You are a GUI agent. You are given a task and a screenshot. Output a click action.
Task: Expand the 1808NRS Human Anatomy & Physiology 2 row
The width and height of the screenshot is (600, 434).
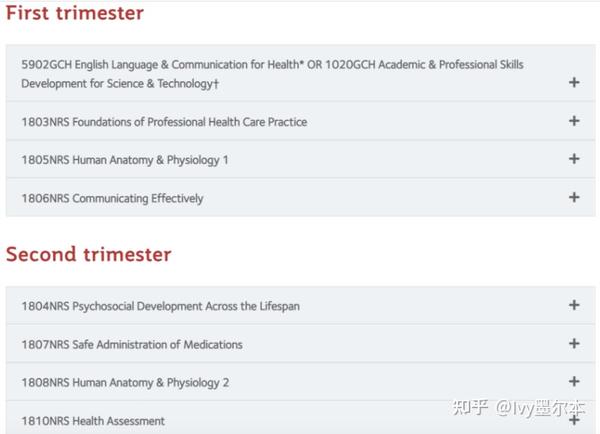tap(300, 382)
